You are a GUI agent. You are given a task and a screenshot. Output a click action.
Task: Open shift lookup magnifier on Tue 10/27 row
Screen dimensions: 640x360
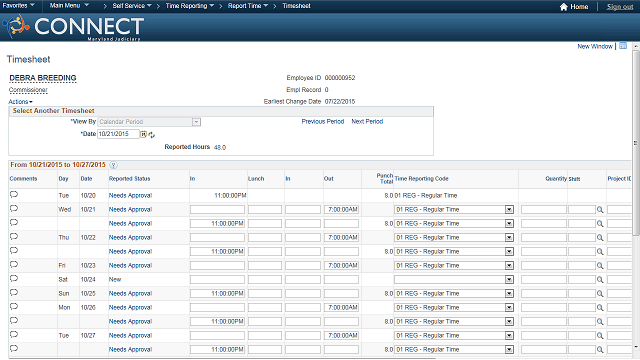click(600, 336)
